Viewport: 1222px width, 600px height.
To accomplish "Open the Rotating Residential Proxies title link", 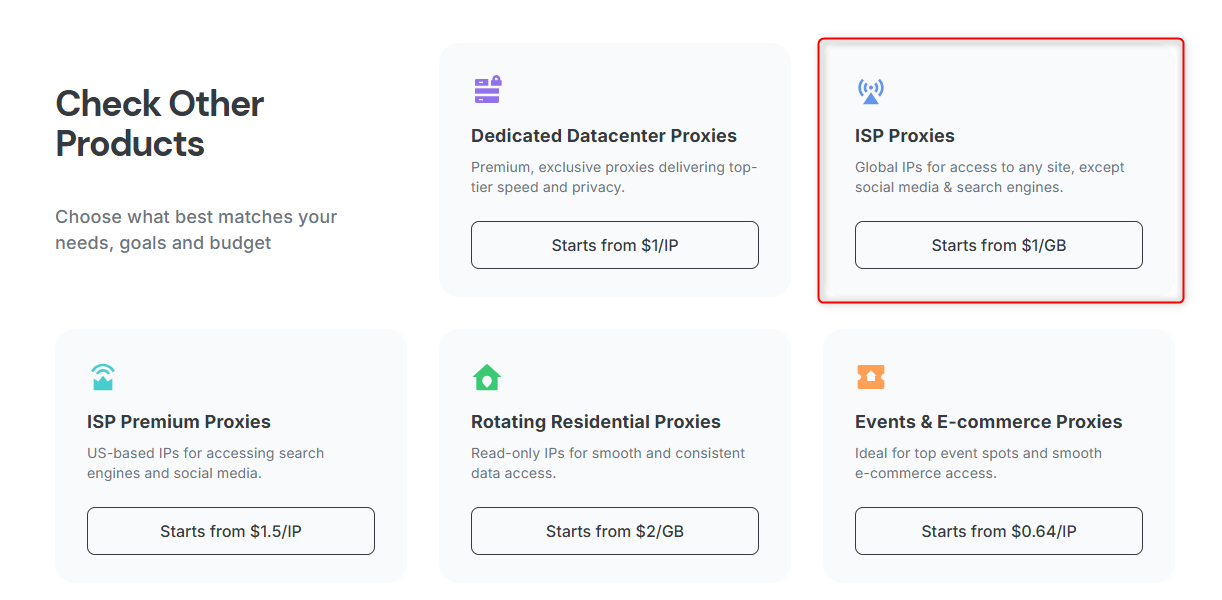I will (x=596, y=422).
